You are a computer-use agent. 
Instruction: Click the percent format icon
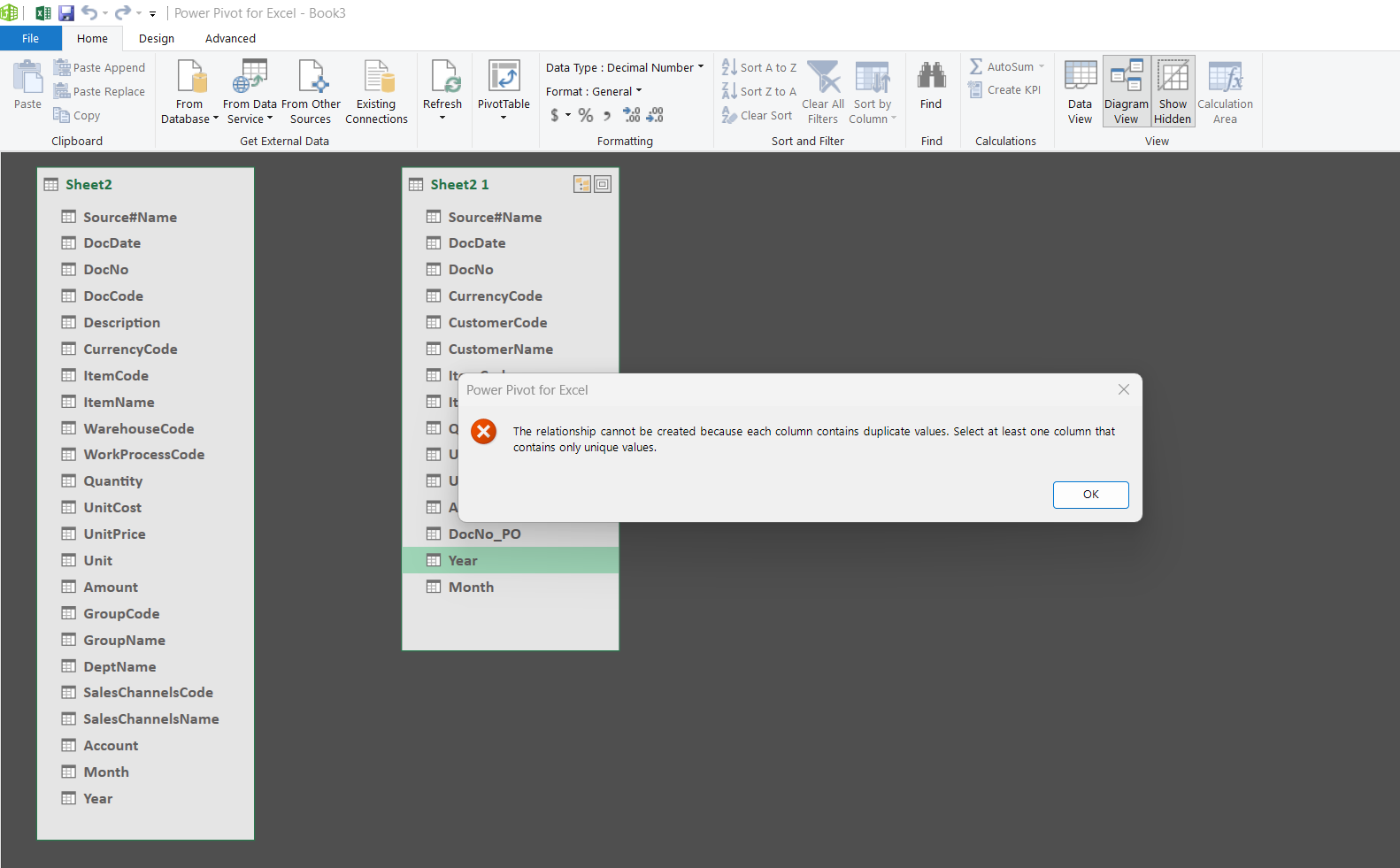[x=586, y=115]
